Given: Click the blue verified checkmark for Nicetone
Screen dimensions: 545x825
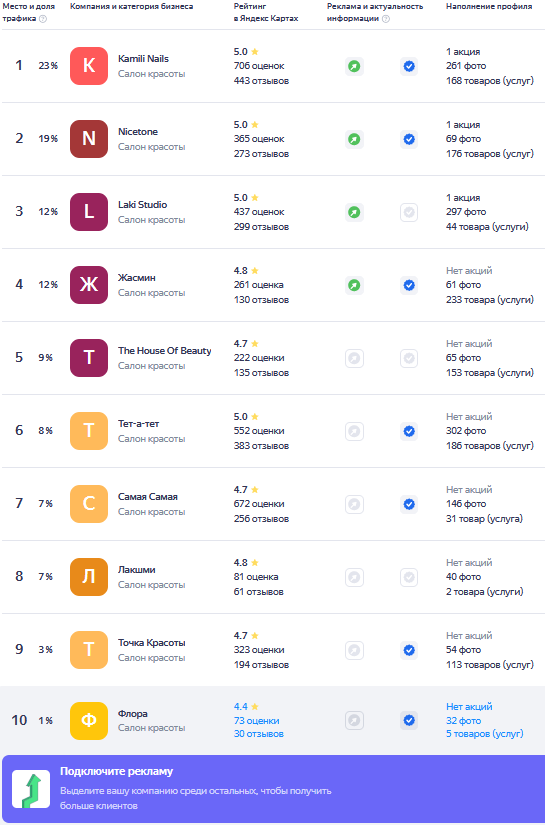Looking at the screenshot, I should (x=409, y=139).
